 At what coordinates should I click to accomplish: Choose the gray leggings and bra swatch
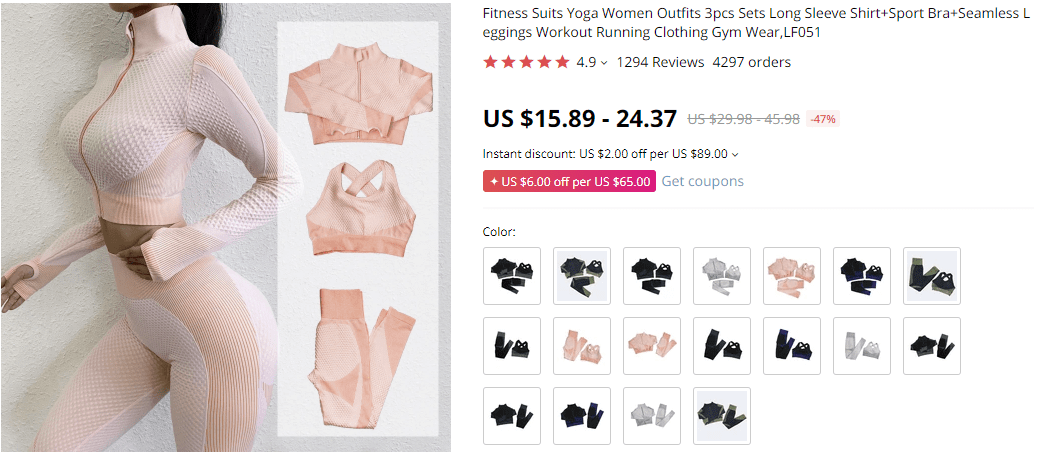[x=861, y=346]
